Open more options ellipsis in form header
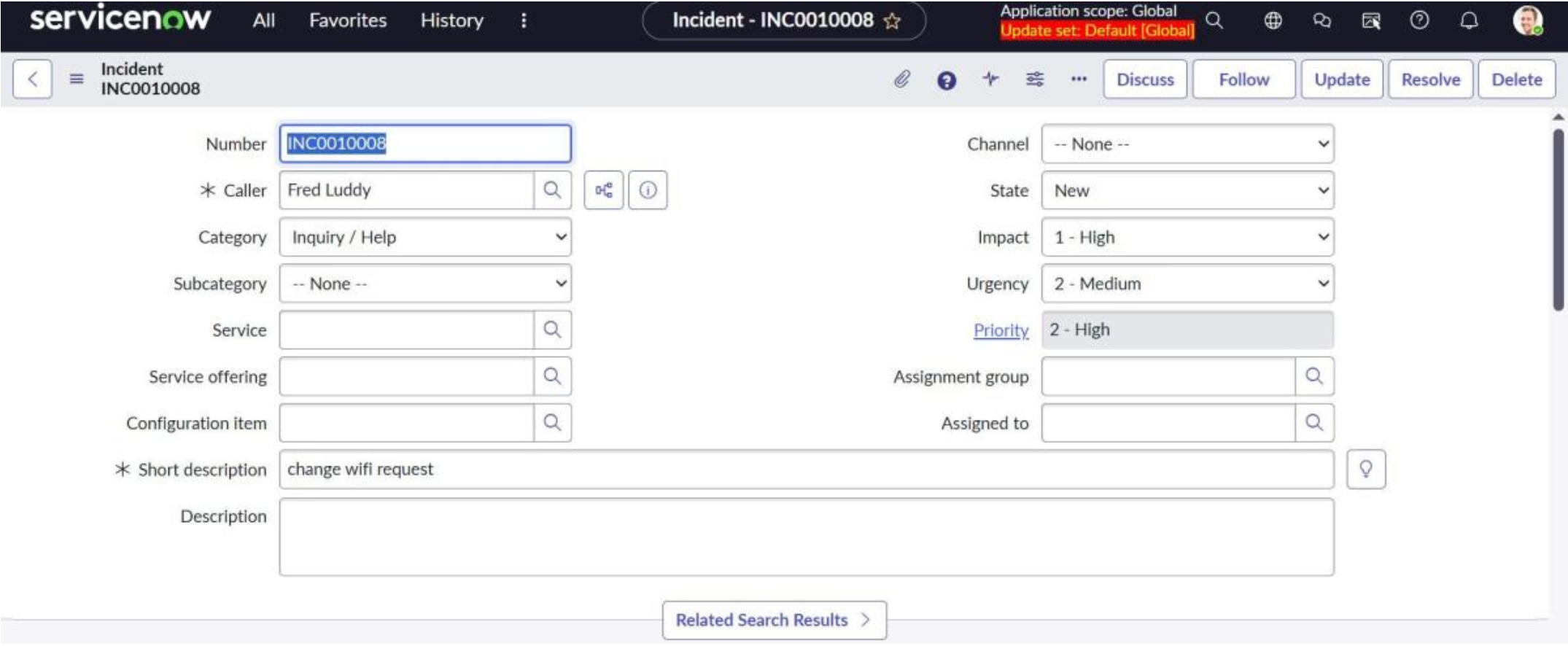This screenshot has height=646, width=1568. point(1079,79)
